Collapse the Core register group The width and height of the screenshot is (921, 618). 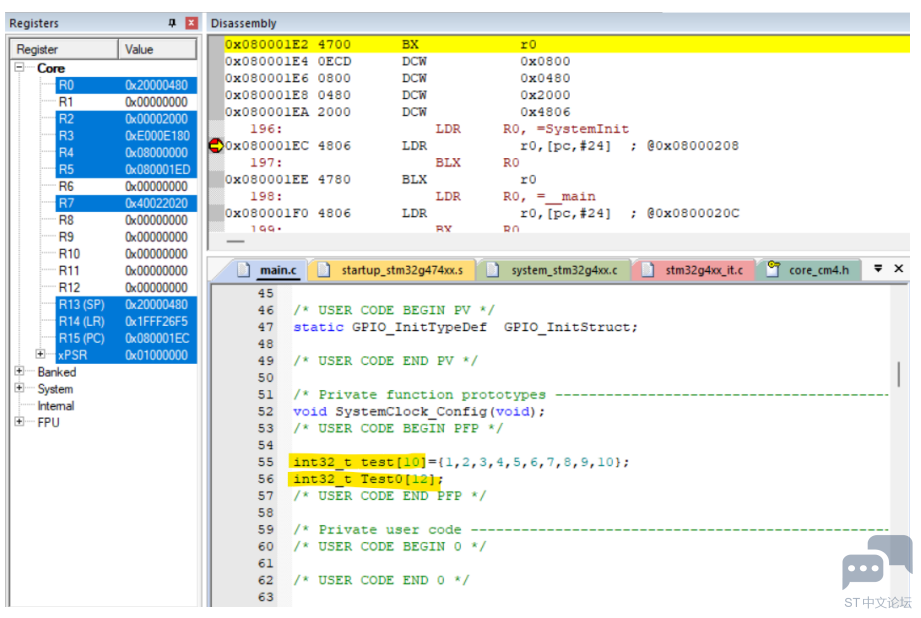coord(19,68)
